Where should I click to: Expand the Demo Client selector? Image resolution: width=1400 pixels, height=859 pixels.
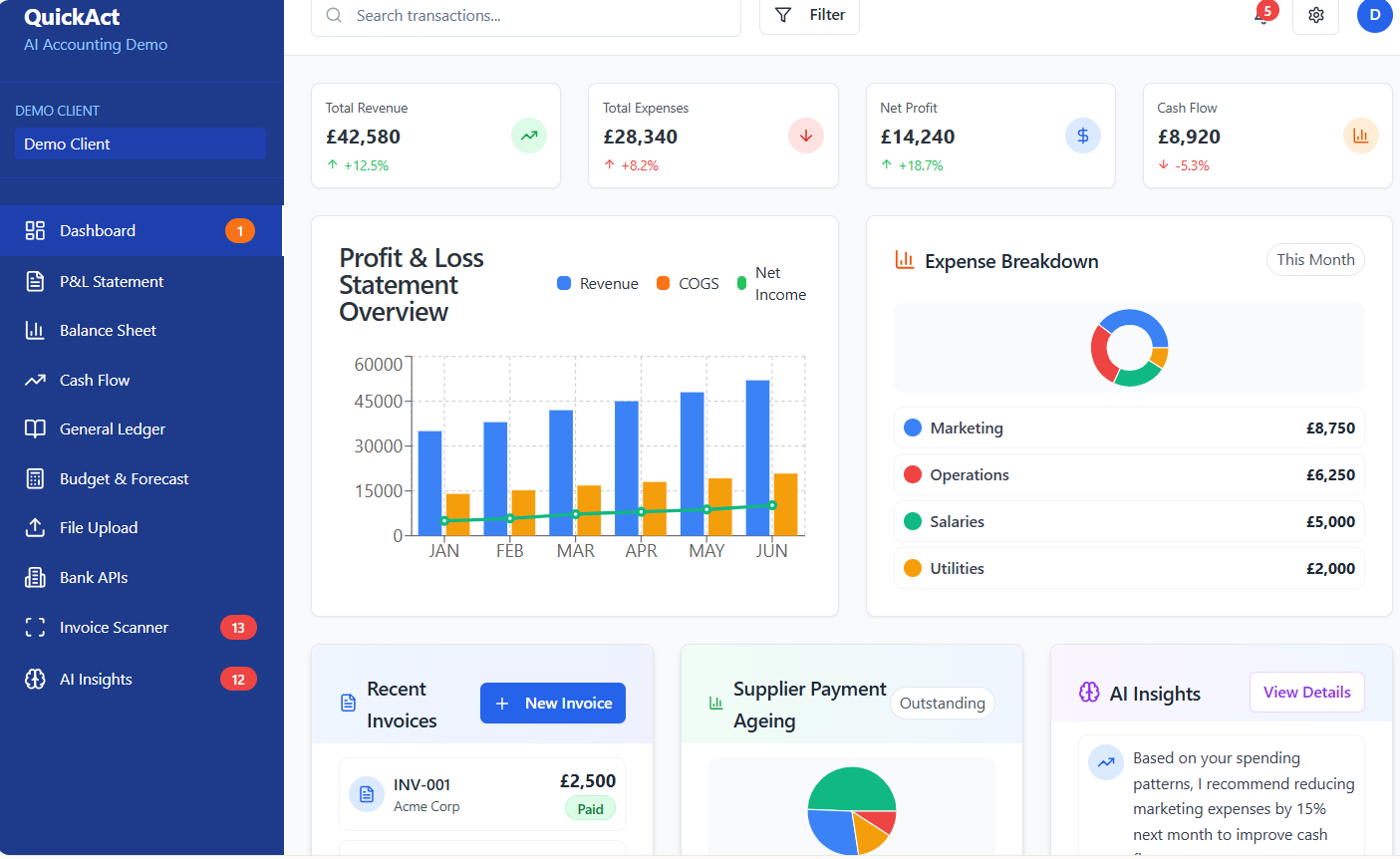[x=140, y=143]
